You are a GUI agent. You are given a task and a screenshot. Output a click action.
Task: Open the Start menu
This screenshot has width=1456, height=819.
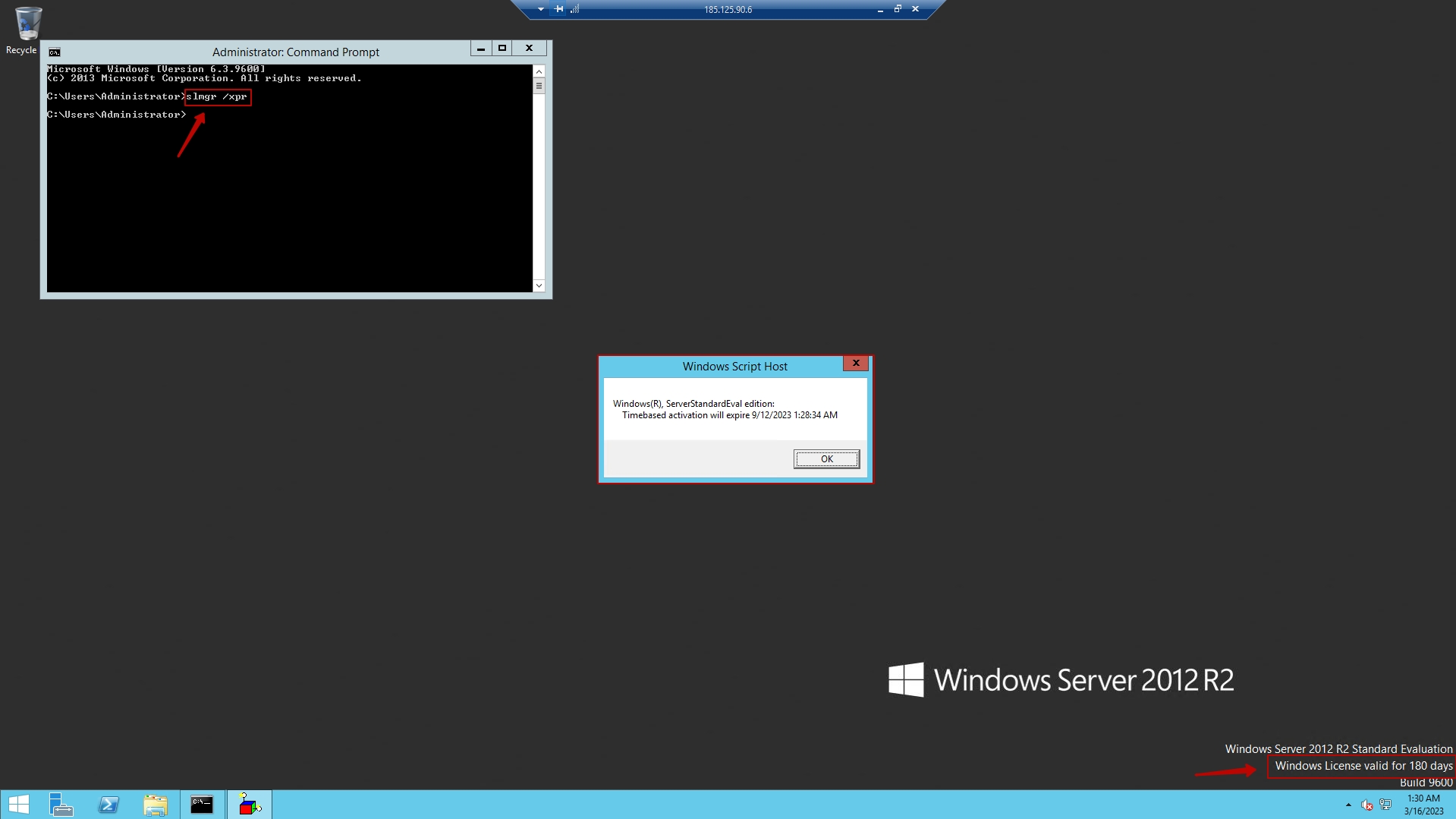(19, 805)
